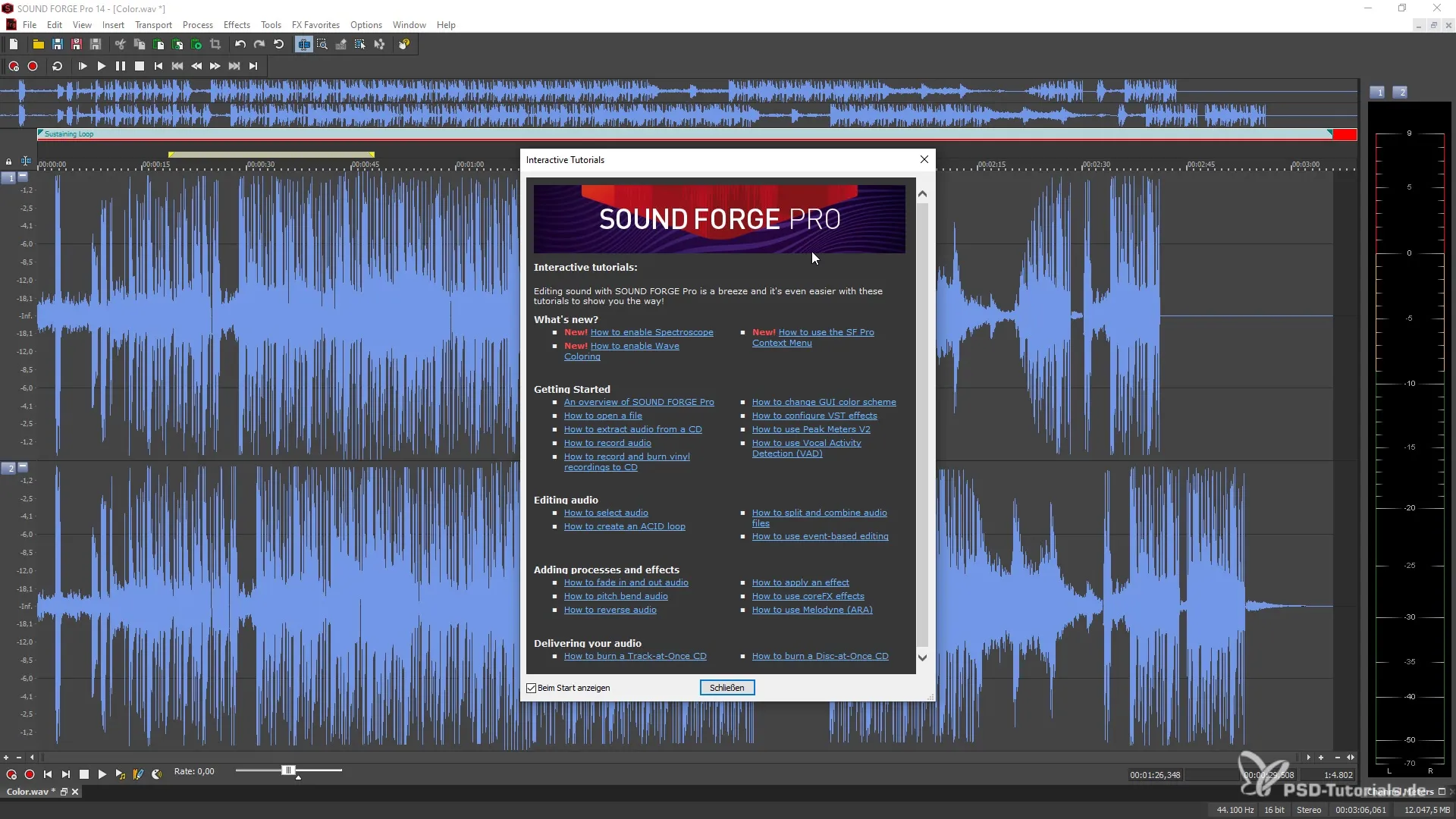This screenshot has height=819, width=1456.
Task: Open 'How to use Peak Meters V2' link
Action: (x=811, y=429)
